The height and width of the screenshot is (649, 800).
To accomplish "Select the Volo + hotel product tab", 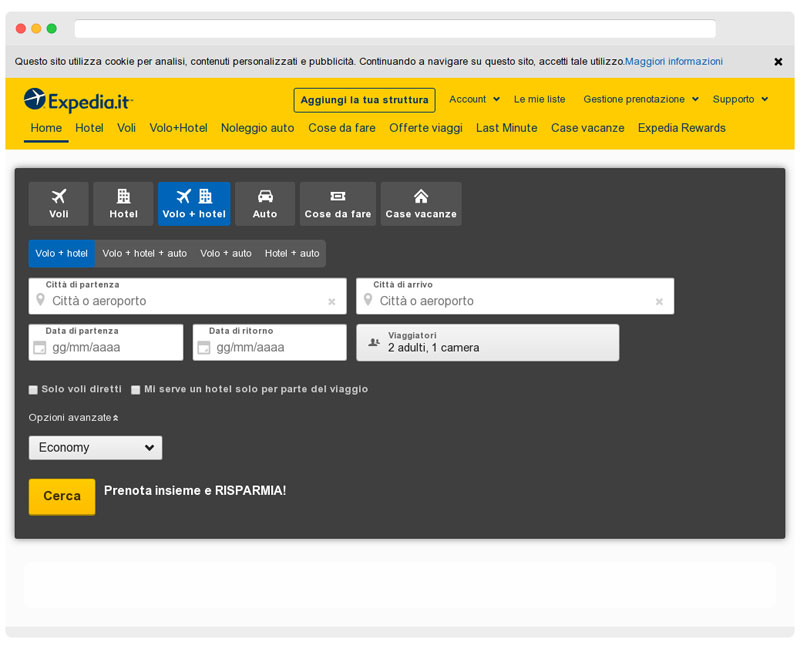I will click(x=194, y=204).
